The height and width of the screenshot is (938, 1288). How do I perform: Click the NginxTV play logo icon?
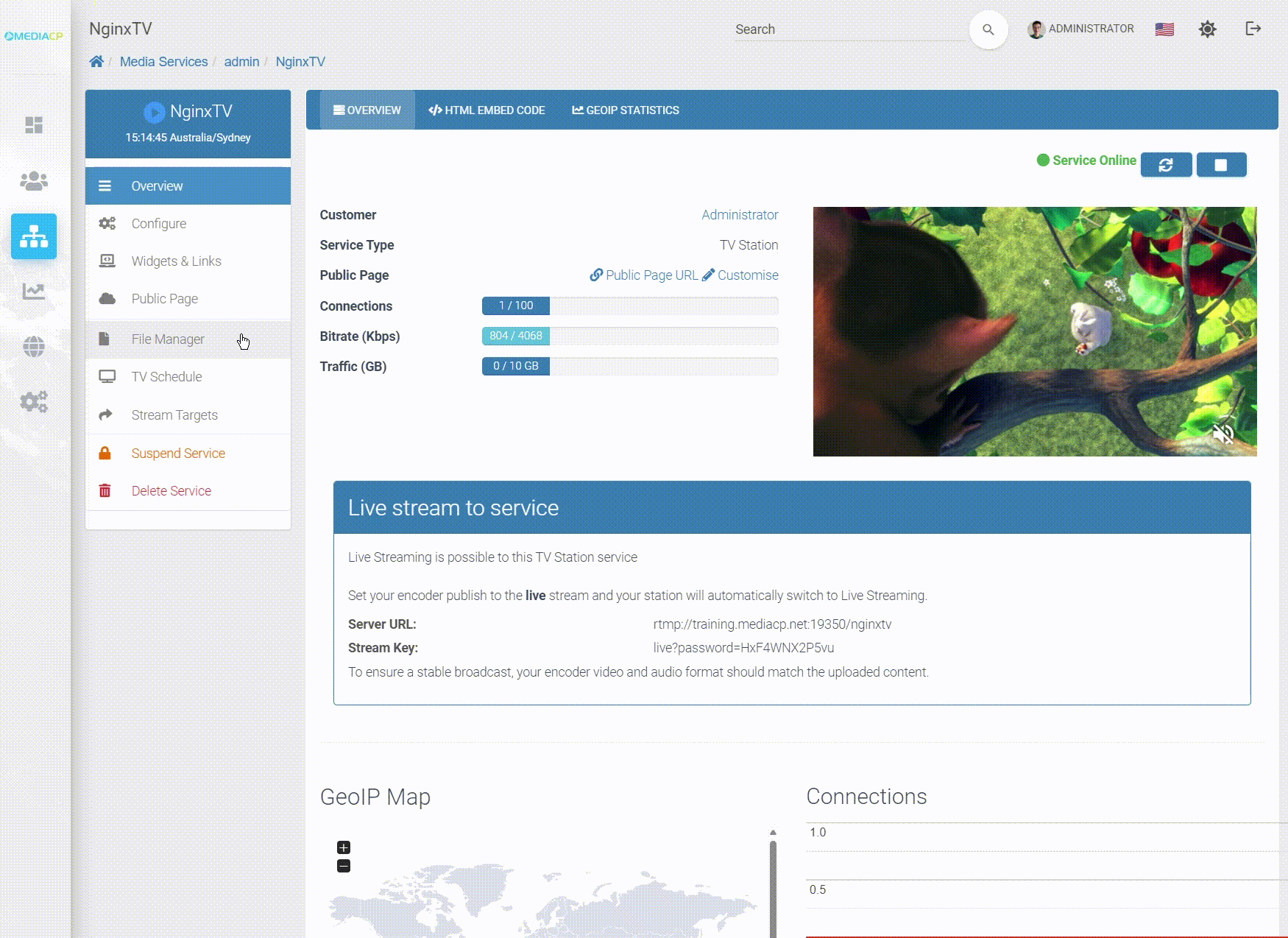pyautogui.click(x=154, y=112)
